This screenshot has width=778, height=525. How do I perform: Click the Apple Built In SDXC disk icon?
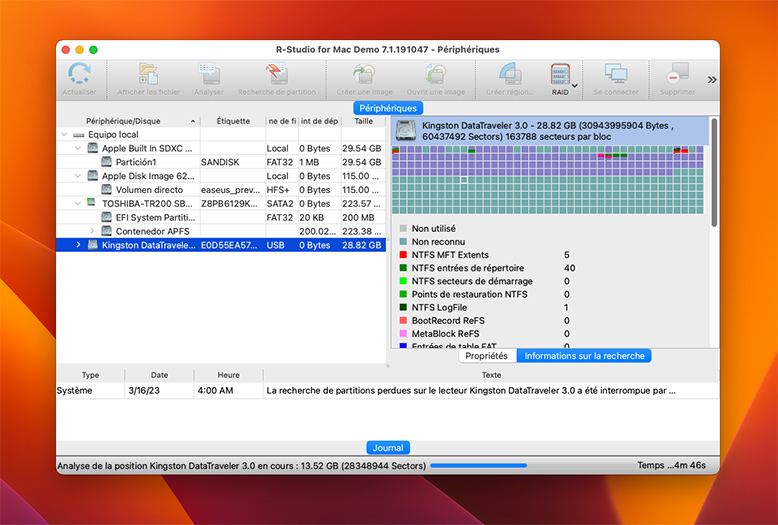[x=92, y=148]
